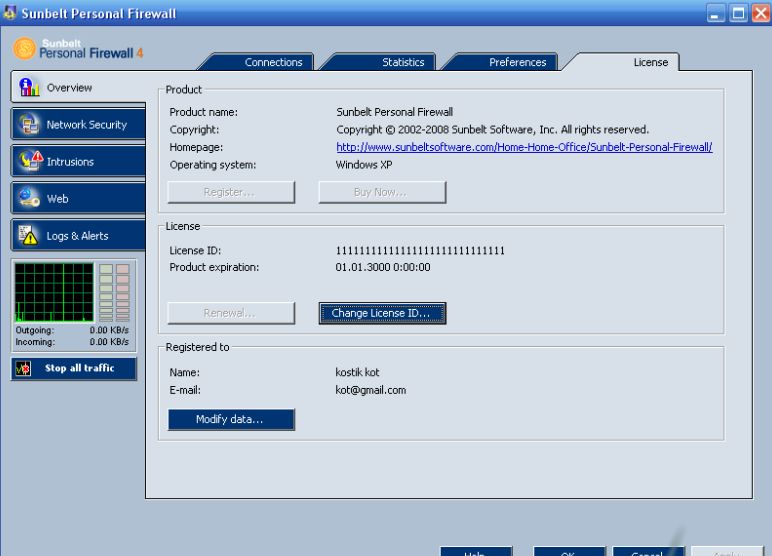
Task: Click Change License ID... button
Action: click(382, 313)
